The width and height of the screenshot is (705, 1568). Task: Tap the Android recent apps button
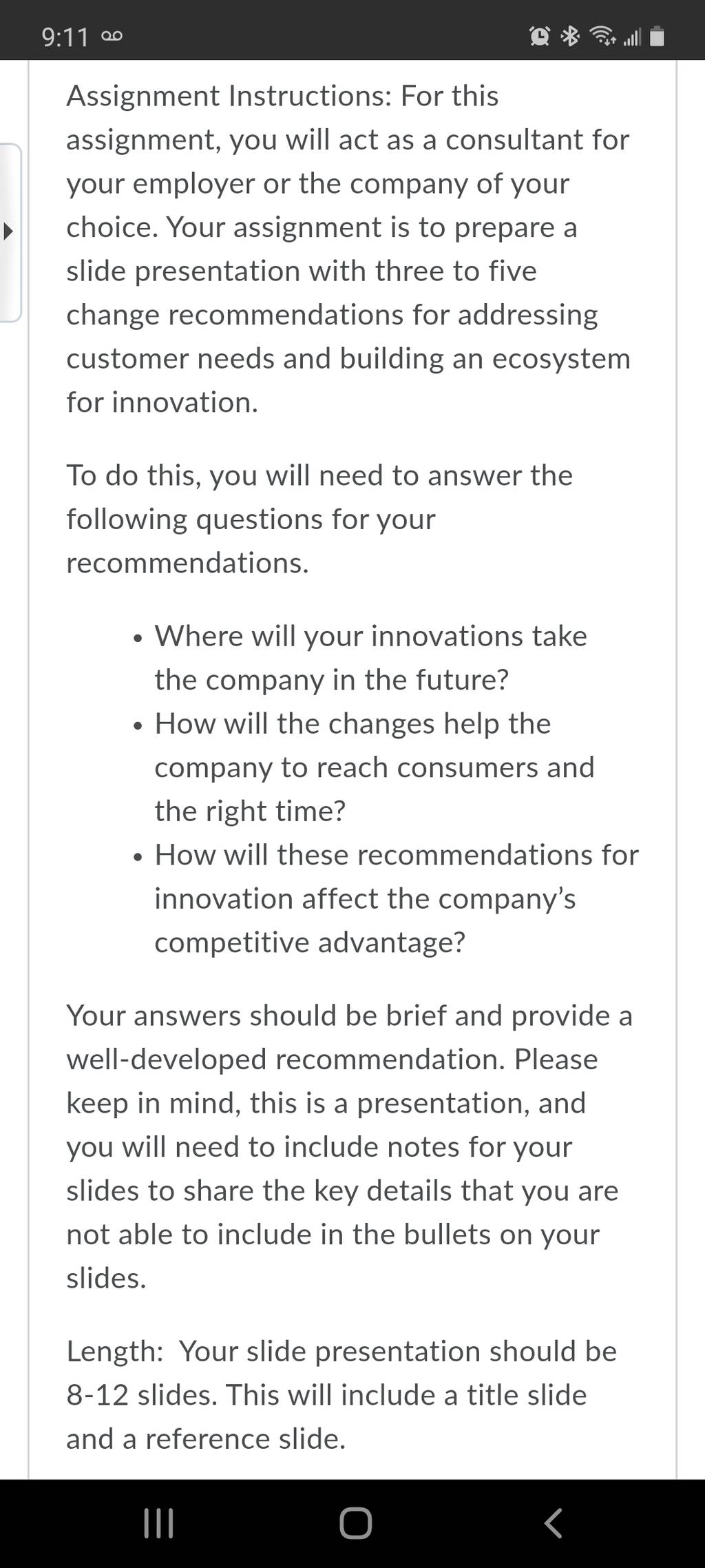click(158, 1523)
